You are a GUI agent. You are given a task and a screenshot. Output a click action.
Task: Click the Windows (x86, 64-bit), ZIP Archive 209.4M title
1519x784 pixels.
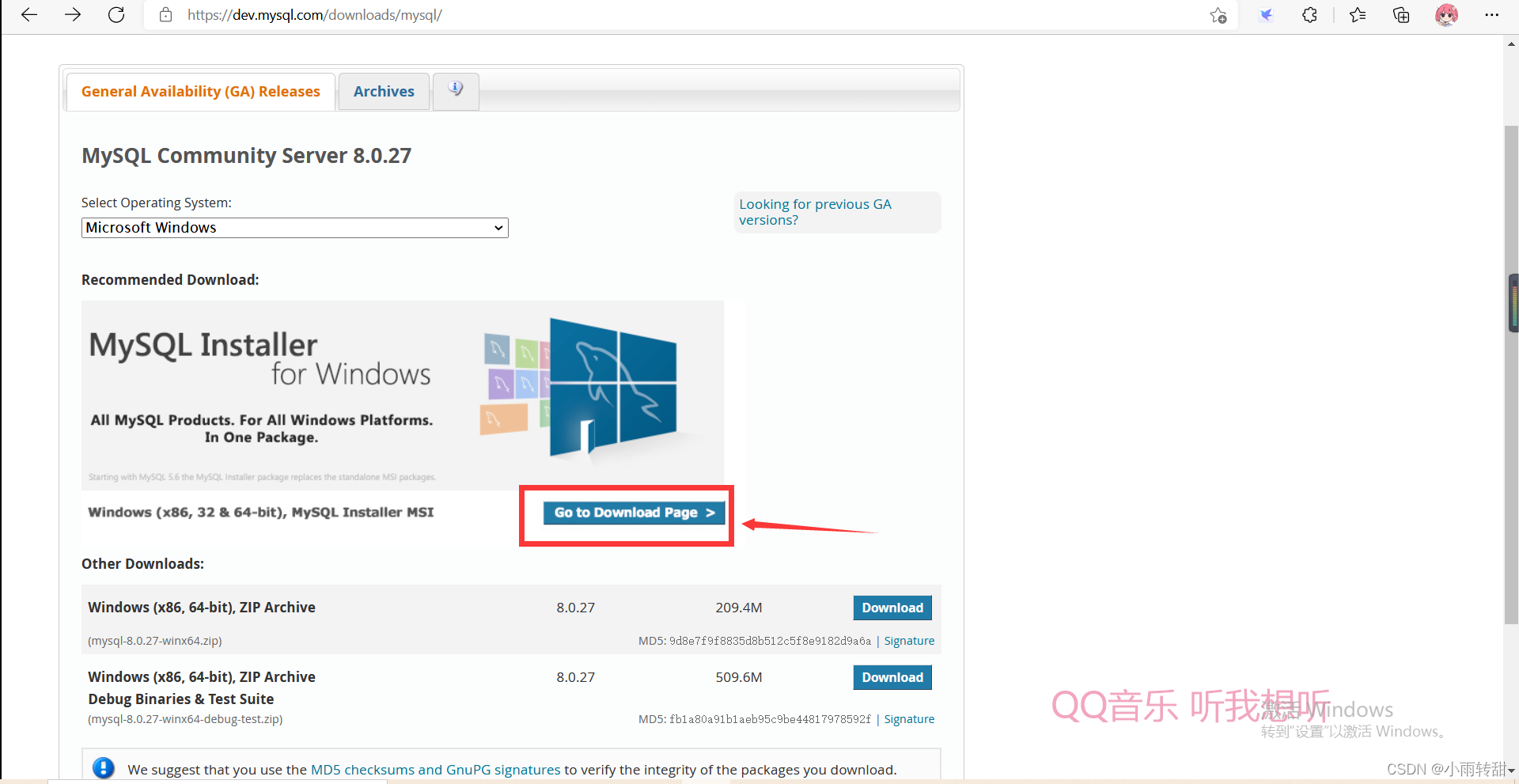pyautogui.click(x=202, y=608)
